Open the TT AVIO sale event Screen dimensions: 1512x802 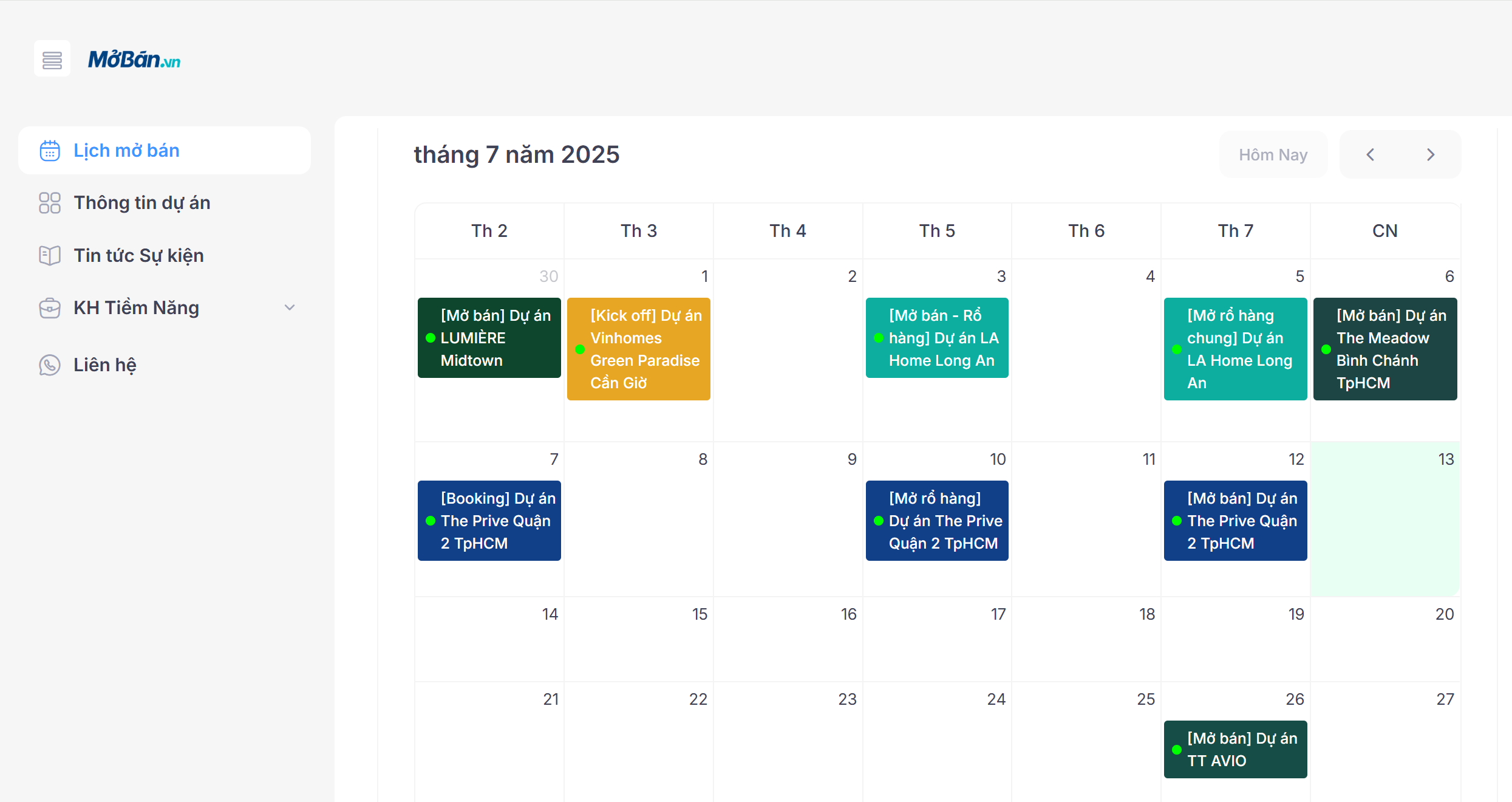1236,749
